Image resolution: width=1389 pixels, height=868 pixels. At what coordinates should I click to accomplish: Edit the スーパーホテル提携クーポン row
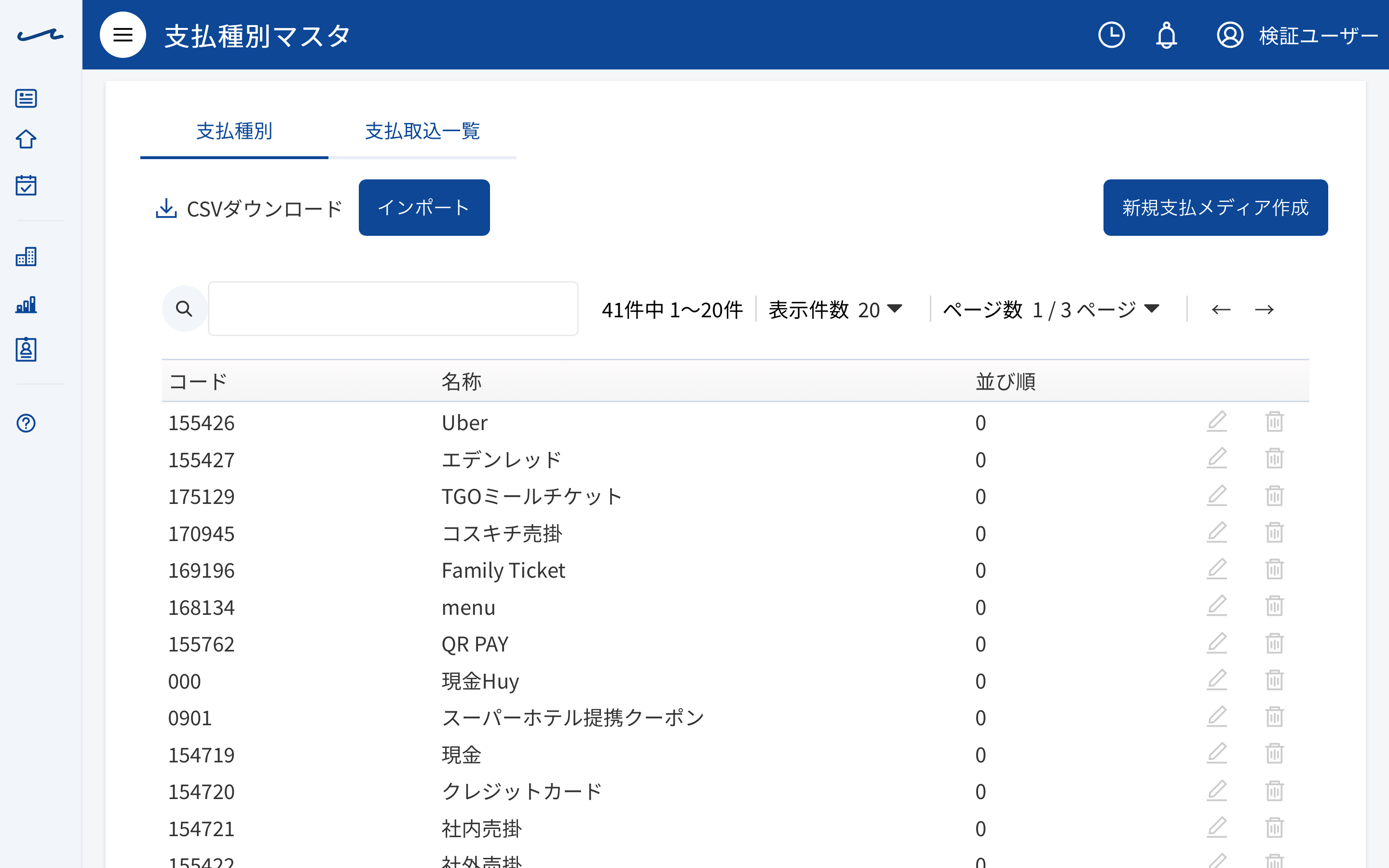coord(1217,717)
